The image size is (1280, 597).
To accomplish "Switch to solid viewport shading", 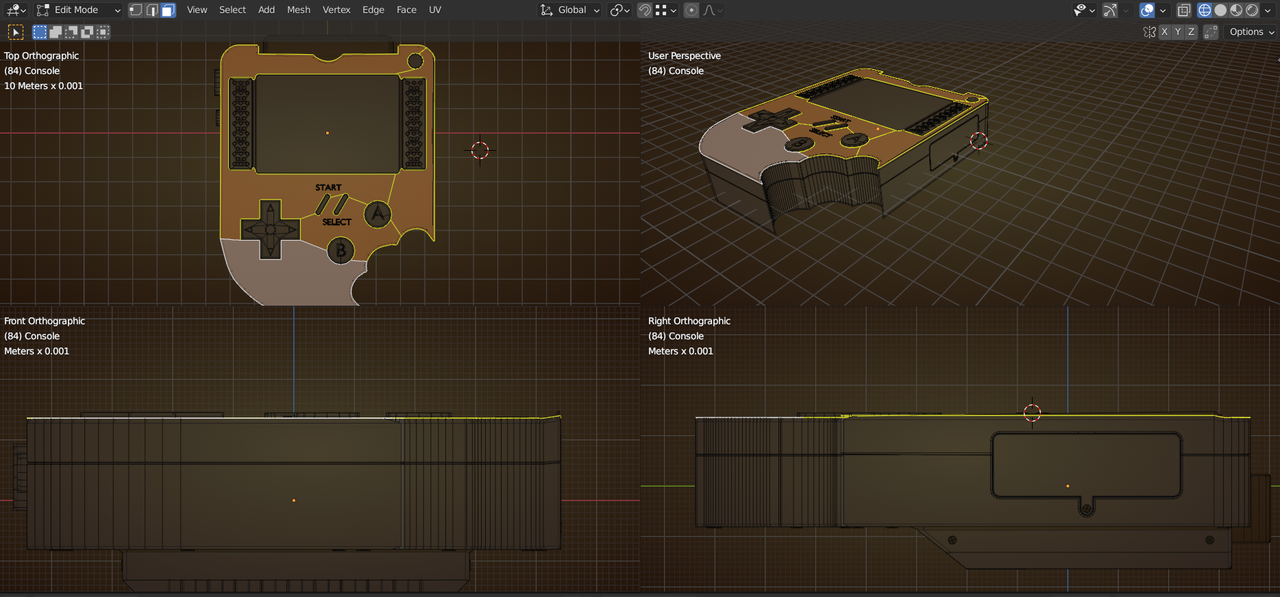I will (x=1221, y=10).
